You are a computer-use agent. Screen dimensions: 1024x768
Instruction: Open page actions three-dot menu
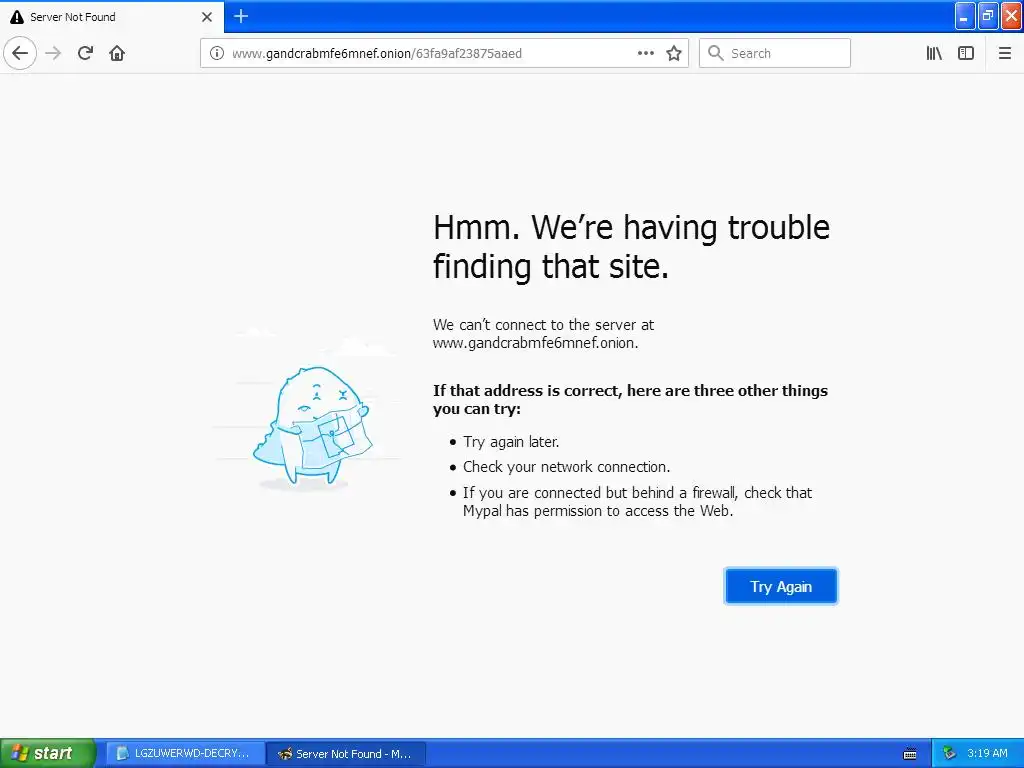tap(645, 53)
